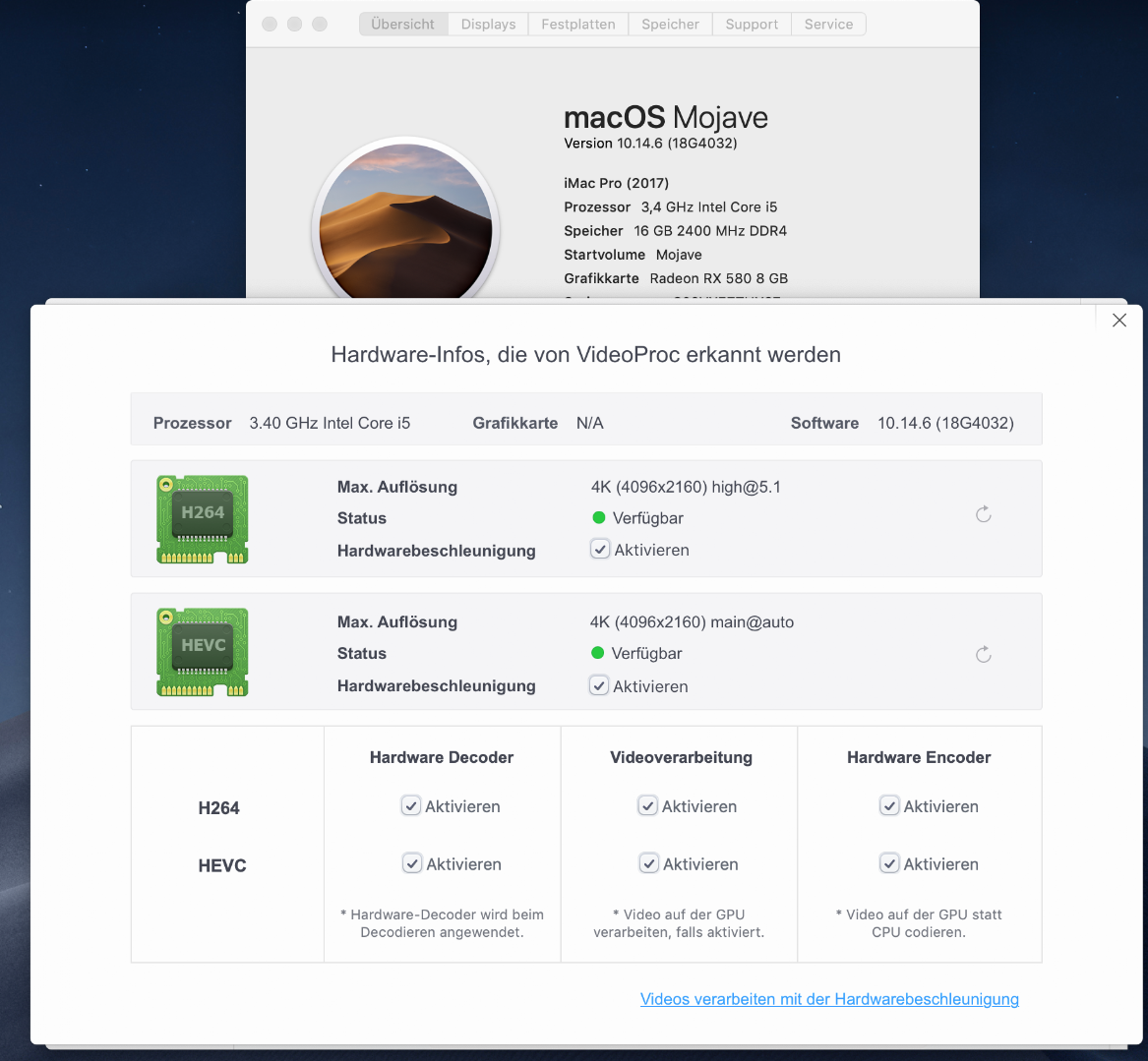
Task: Open the Übersicht tab in About This Mac
Action: click(x=403, y=25)
